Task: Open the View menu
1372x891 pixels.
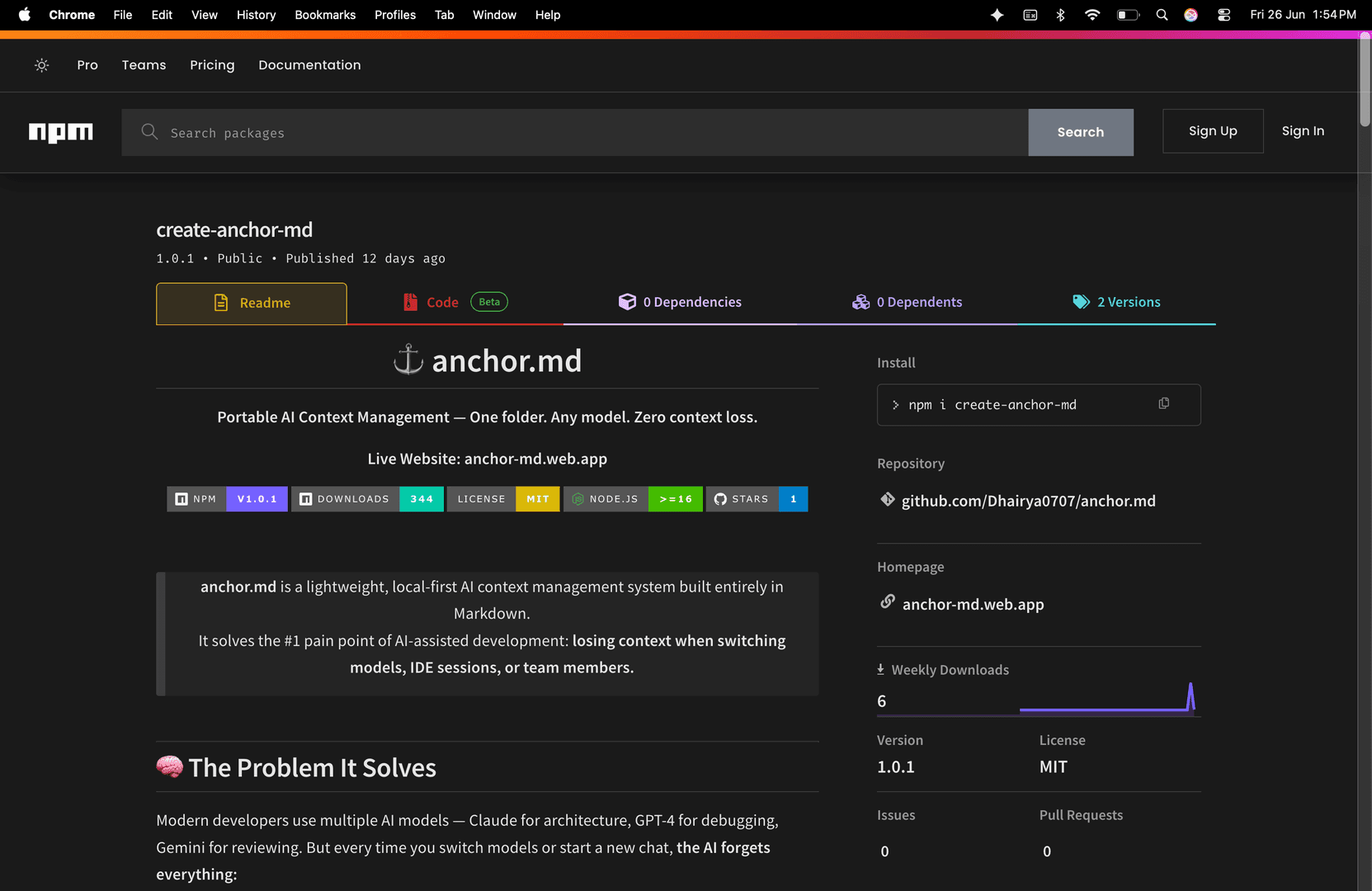Action: click(205, 15)
